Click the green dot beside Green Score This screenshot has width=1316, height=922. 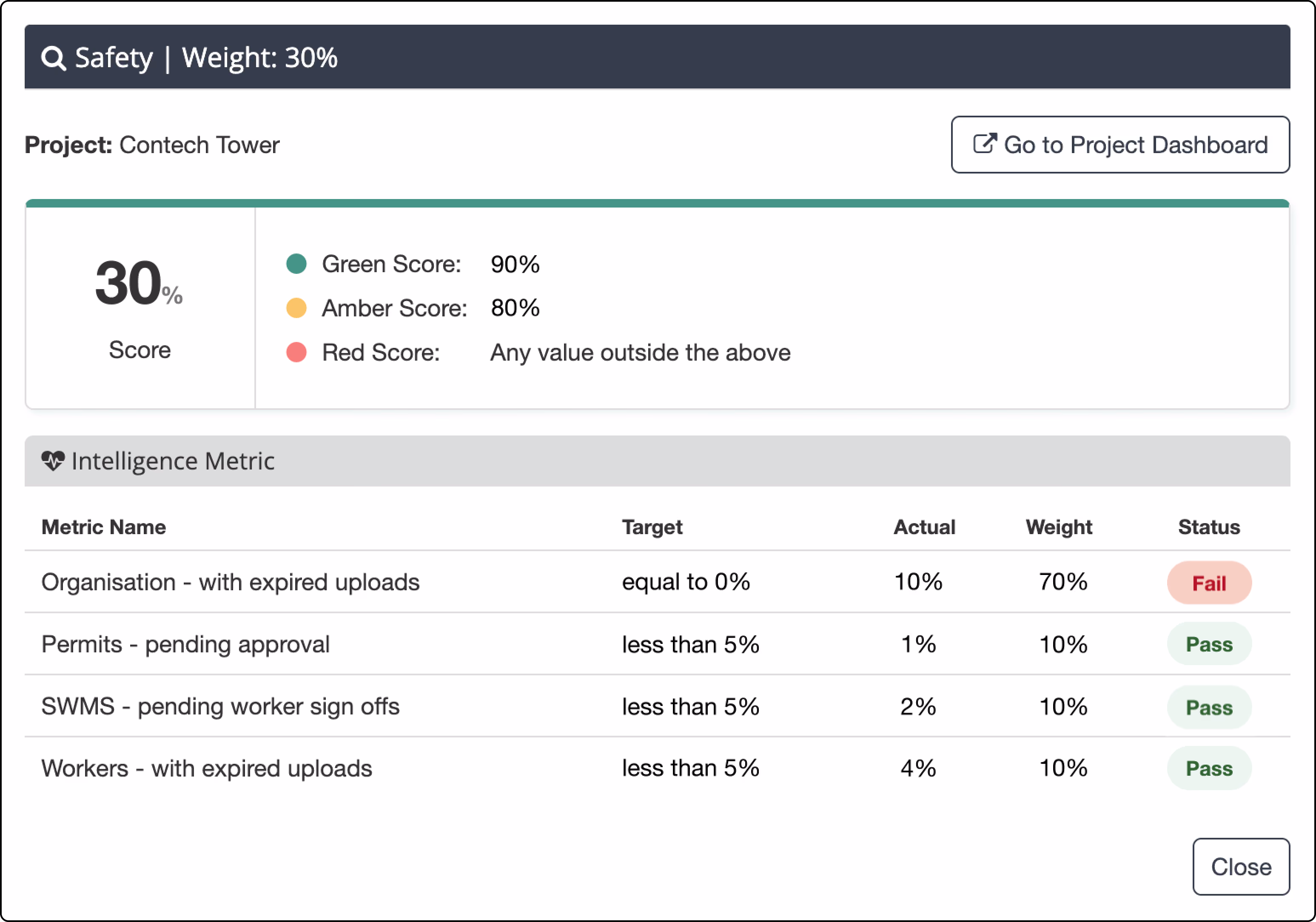(x=296, y=264)
